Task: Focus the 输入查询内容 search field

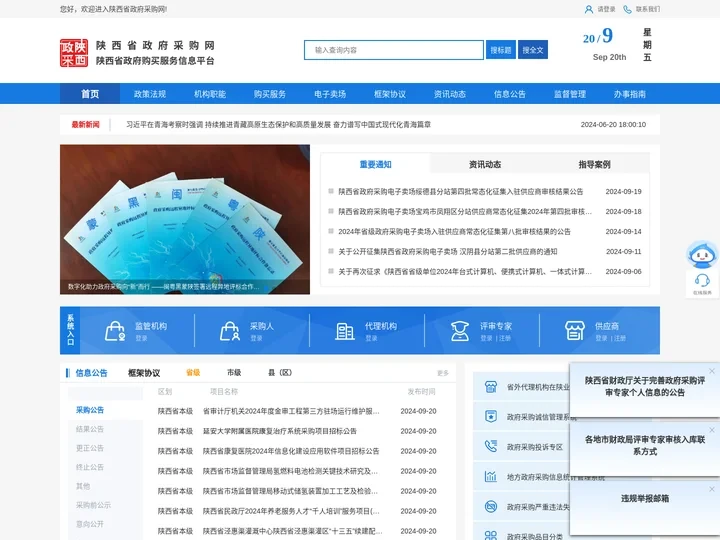Action: pyautogui.click(x=394, y=50)
